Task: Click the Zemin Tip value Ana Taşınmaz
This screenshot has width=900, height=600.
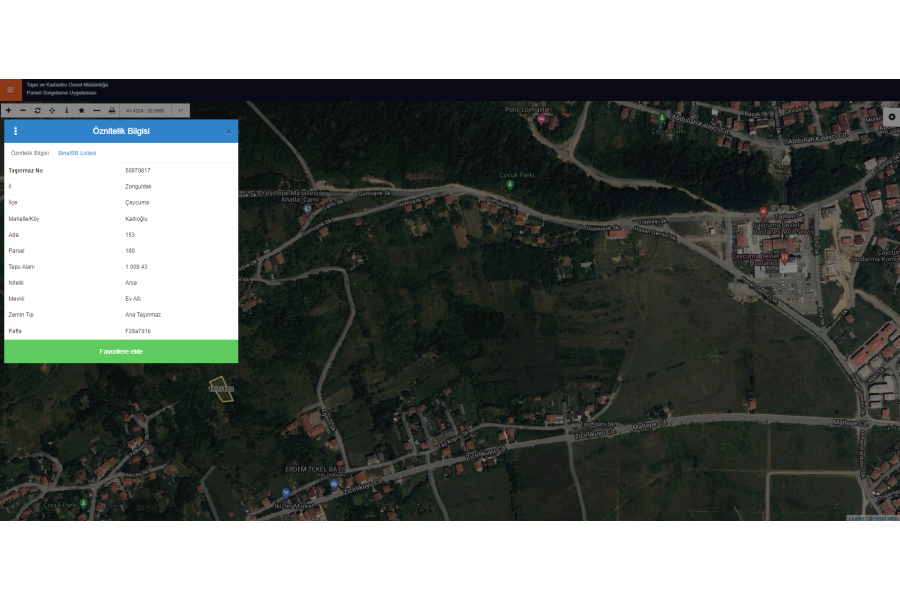Action: [143, 315]
